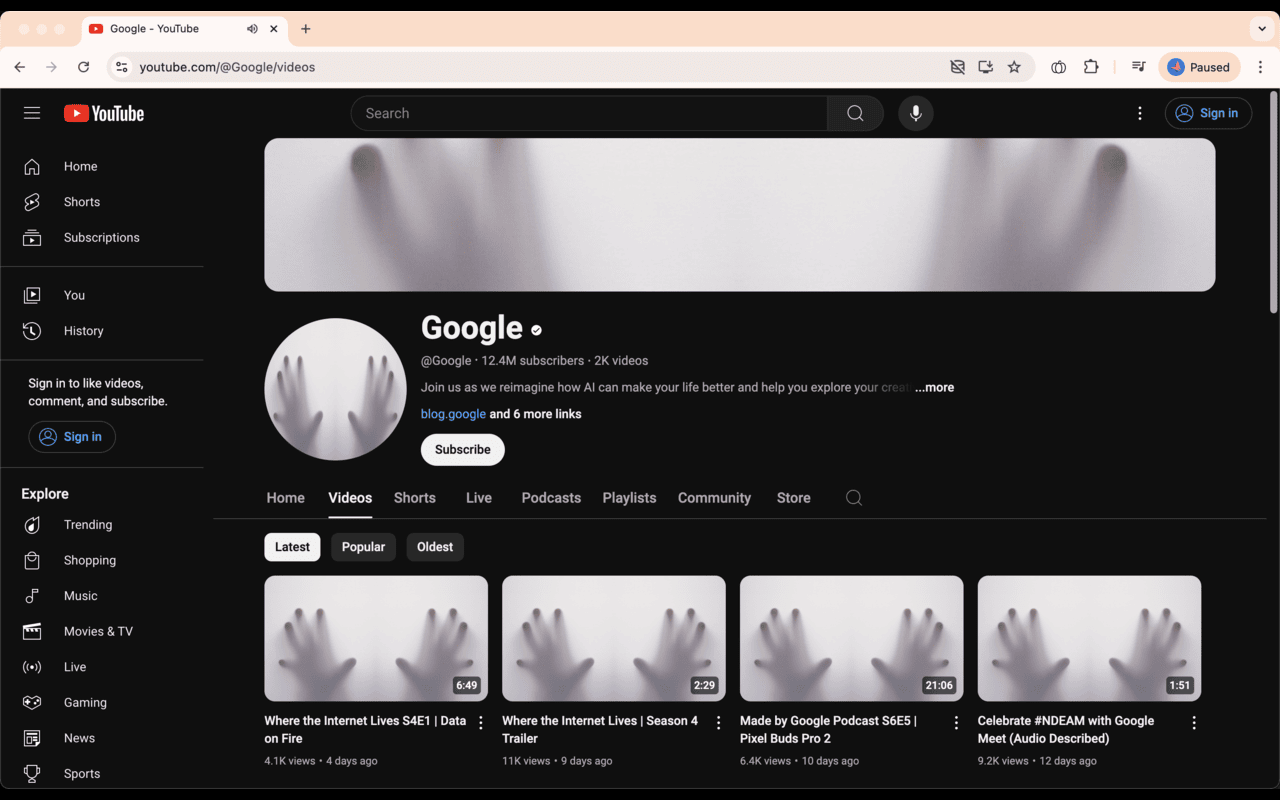This screenshot has width=1280, height=800.
Task: Open YouTube settings three-dot menu
Action: pyautogui.click(x=1139, y=113)
